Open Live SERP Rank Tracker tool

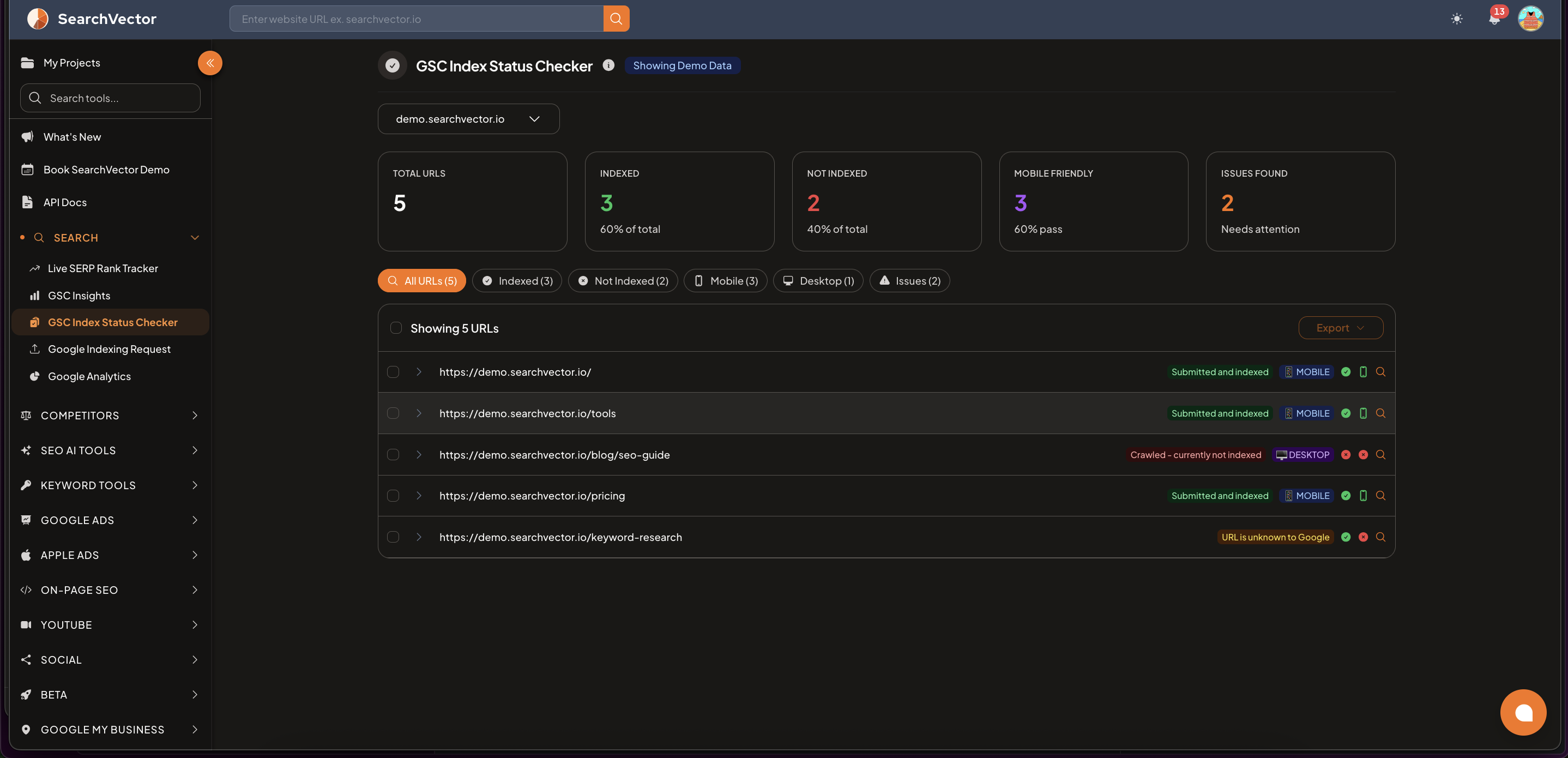(111, 268)
